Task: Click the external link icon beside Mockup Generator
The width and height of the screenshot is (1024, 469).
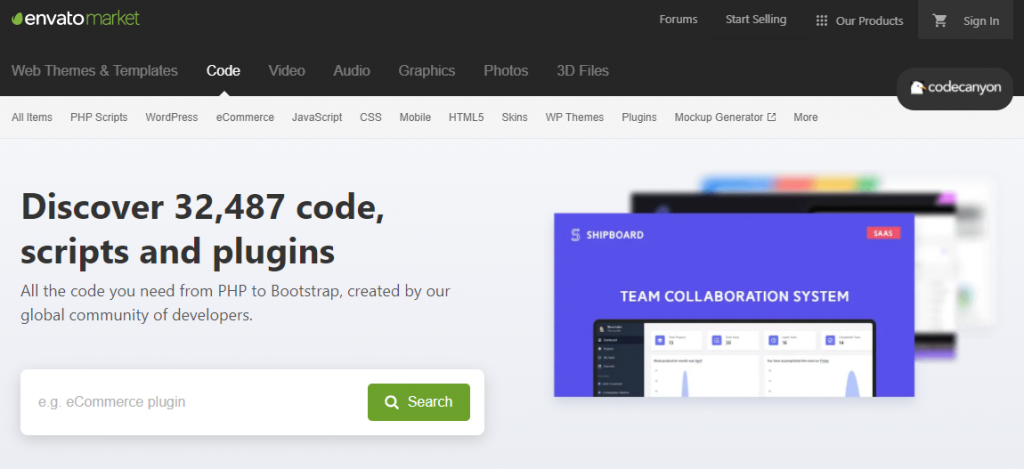Action: click(x=771, y=117)
